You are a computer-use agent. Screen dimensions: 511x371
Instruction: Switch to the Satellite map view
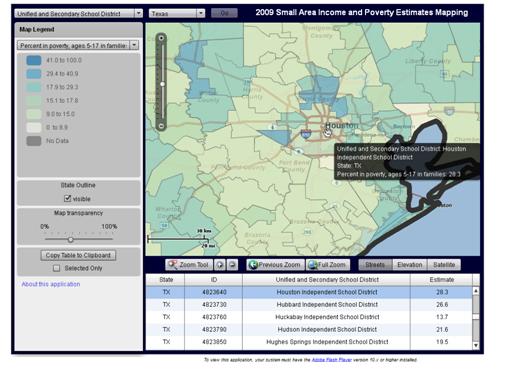[x=444, y=265]
